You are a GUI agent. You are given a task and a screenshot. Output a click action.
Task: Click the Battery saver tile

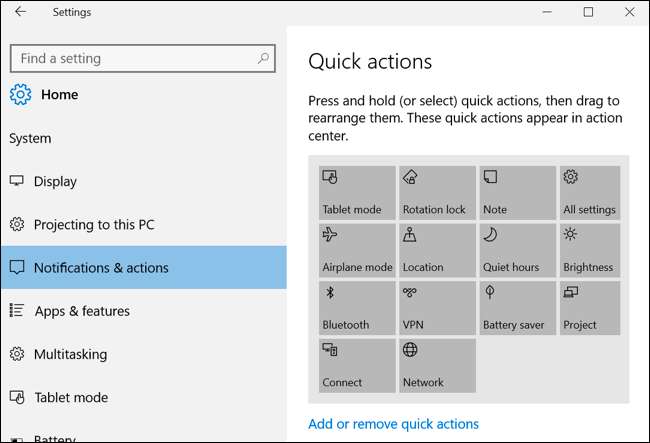point(517,307)
